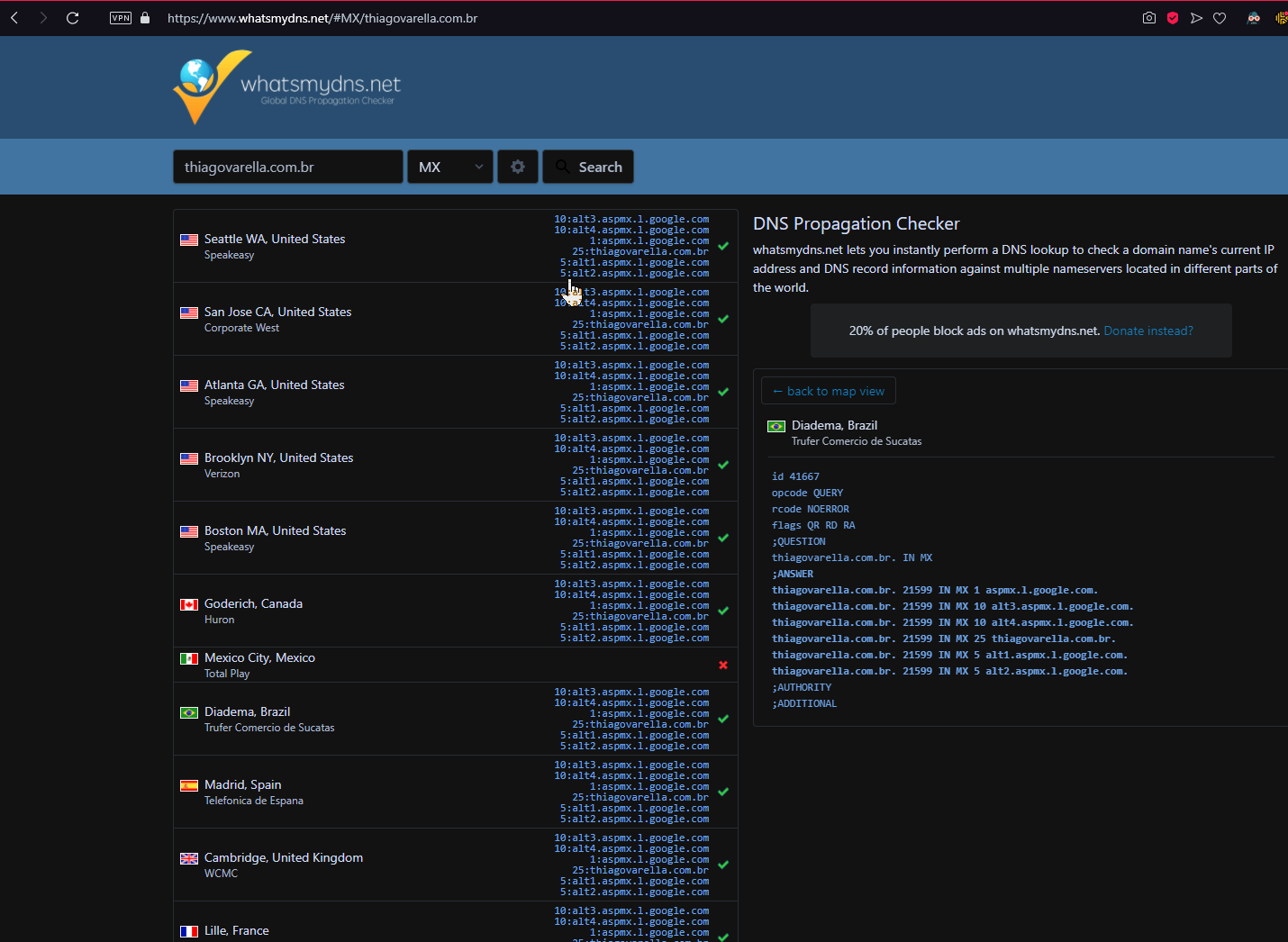
Task: Click the browser address bar URL
Action: click(x=322, y=18)
